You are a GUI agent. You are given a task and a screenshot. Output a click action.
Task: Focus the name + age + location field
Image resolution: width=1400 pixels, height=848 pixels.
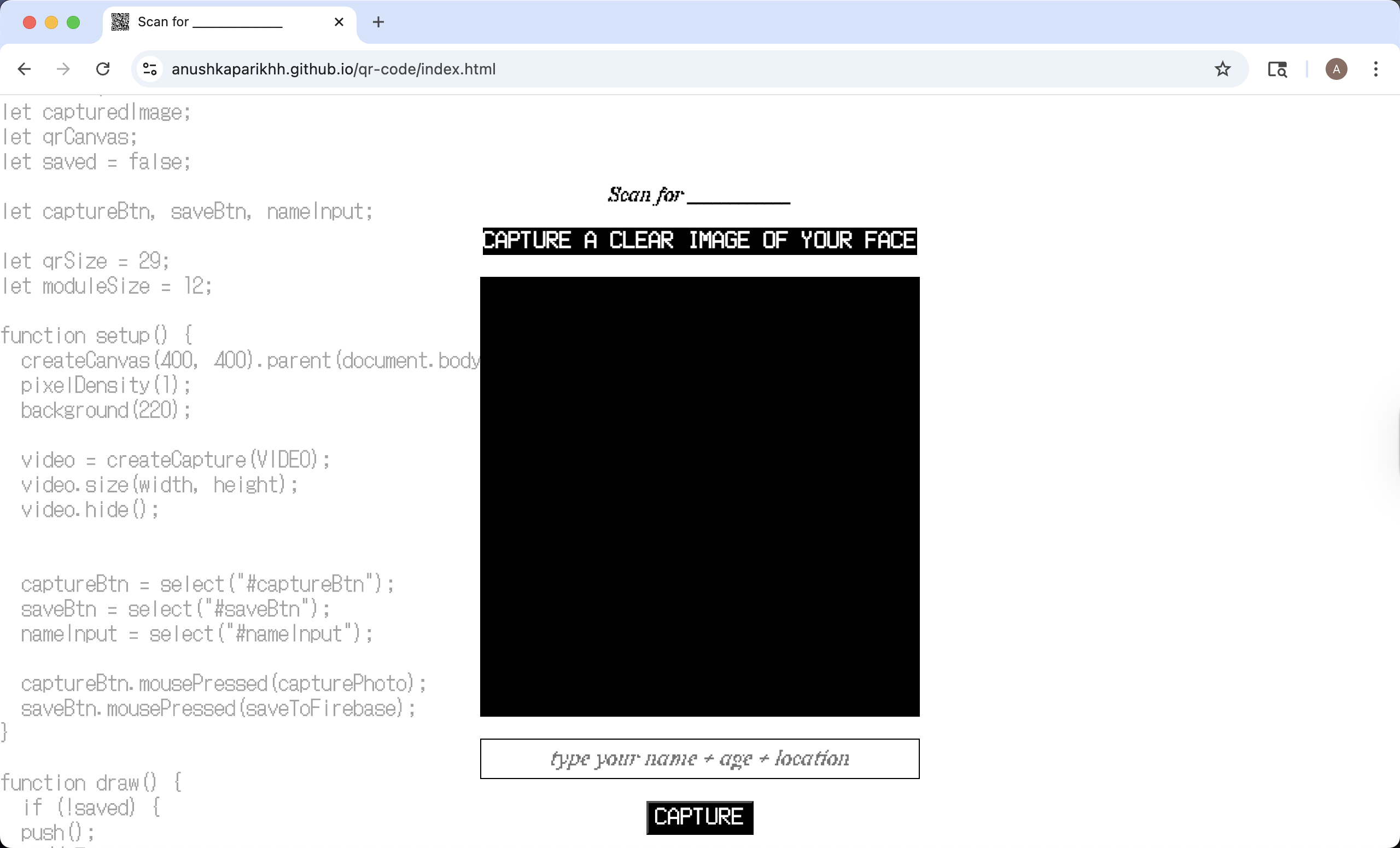pos(699,758)
